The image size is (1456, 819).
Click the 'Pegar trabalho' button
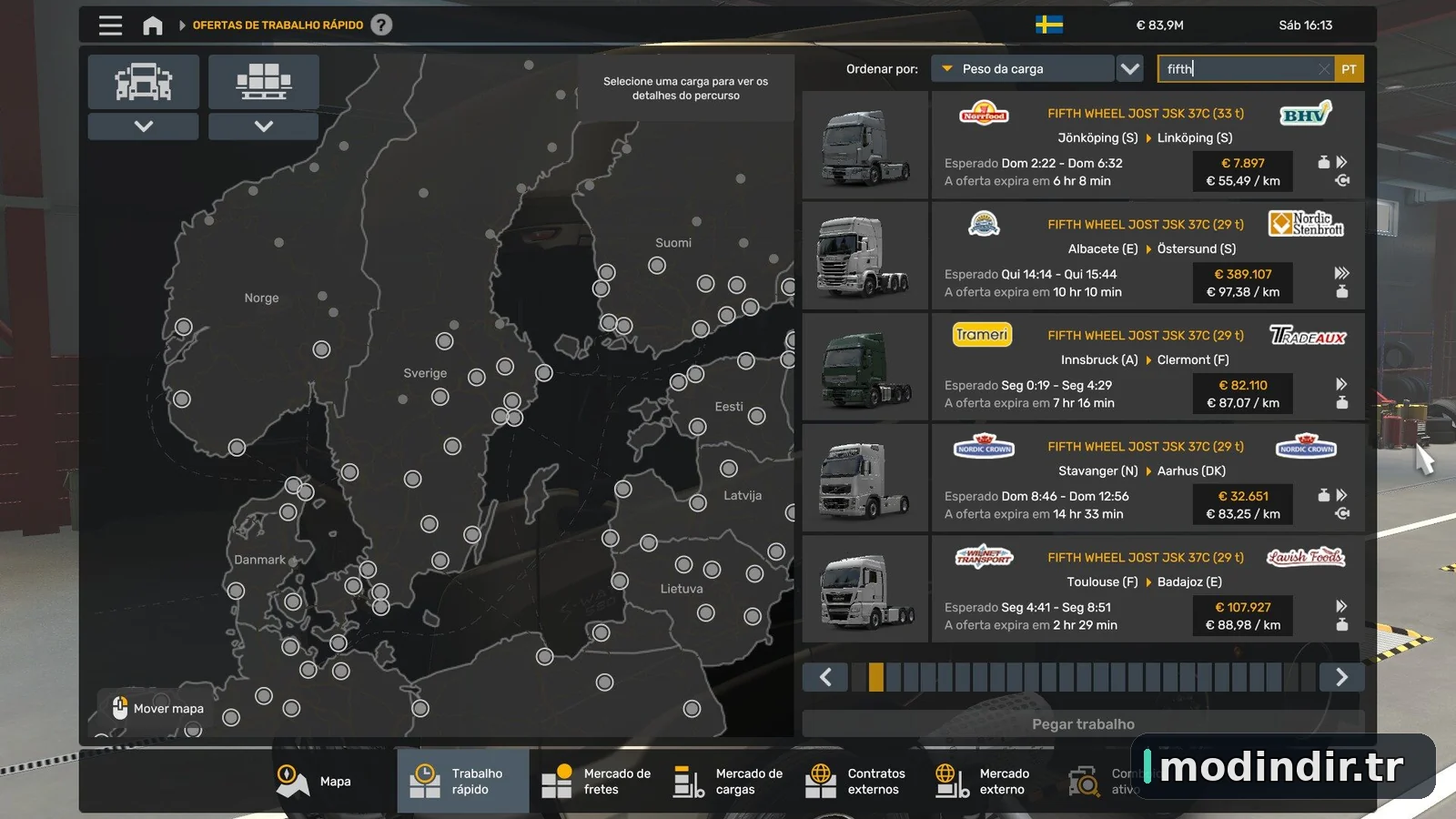(1083, 724)
